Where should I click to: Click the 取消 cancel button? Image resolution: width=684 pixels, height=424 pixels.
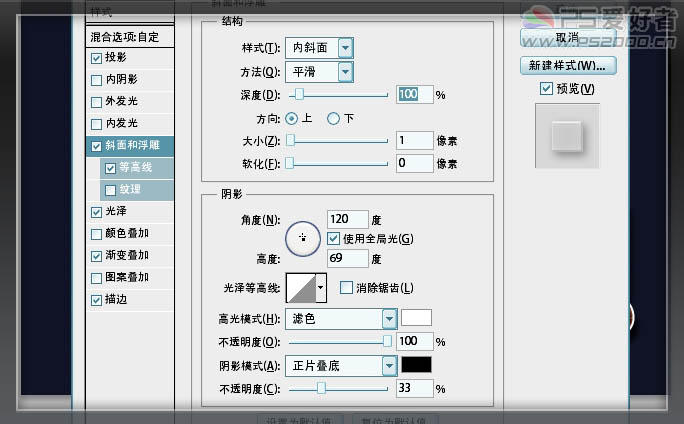coord(568,38)
